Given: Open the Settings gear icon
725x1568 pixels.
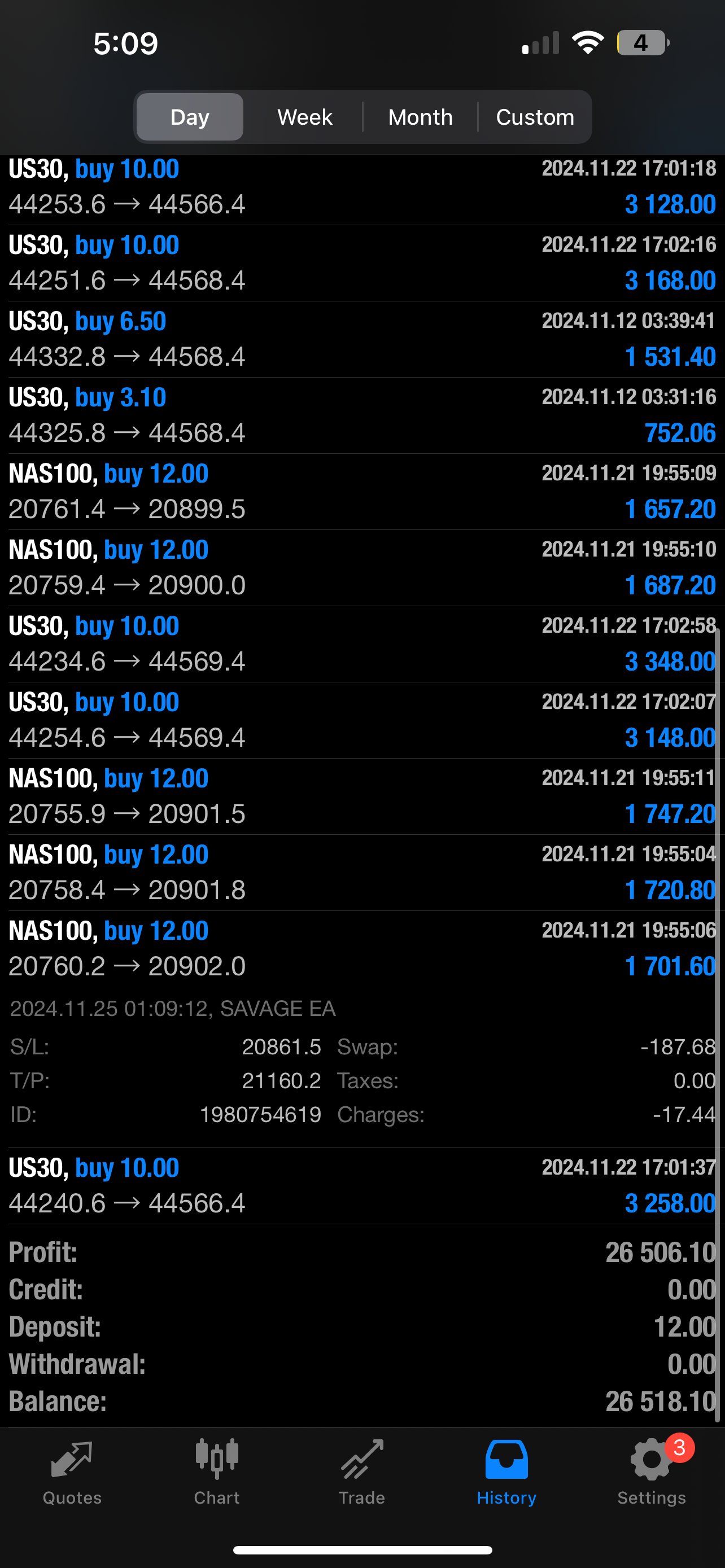Looking at the screenshot, I should pos(652,1459).
